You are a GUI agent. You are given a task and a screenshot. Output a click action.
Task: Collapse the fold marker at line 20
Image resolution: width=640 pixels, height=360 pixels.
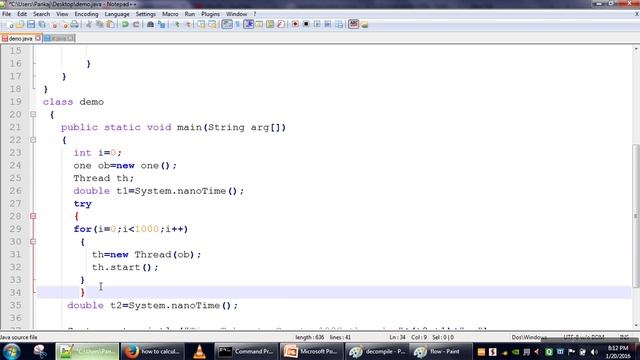(33, 115)
